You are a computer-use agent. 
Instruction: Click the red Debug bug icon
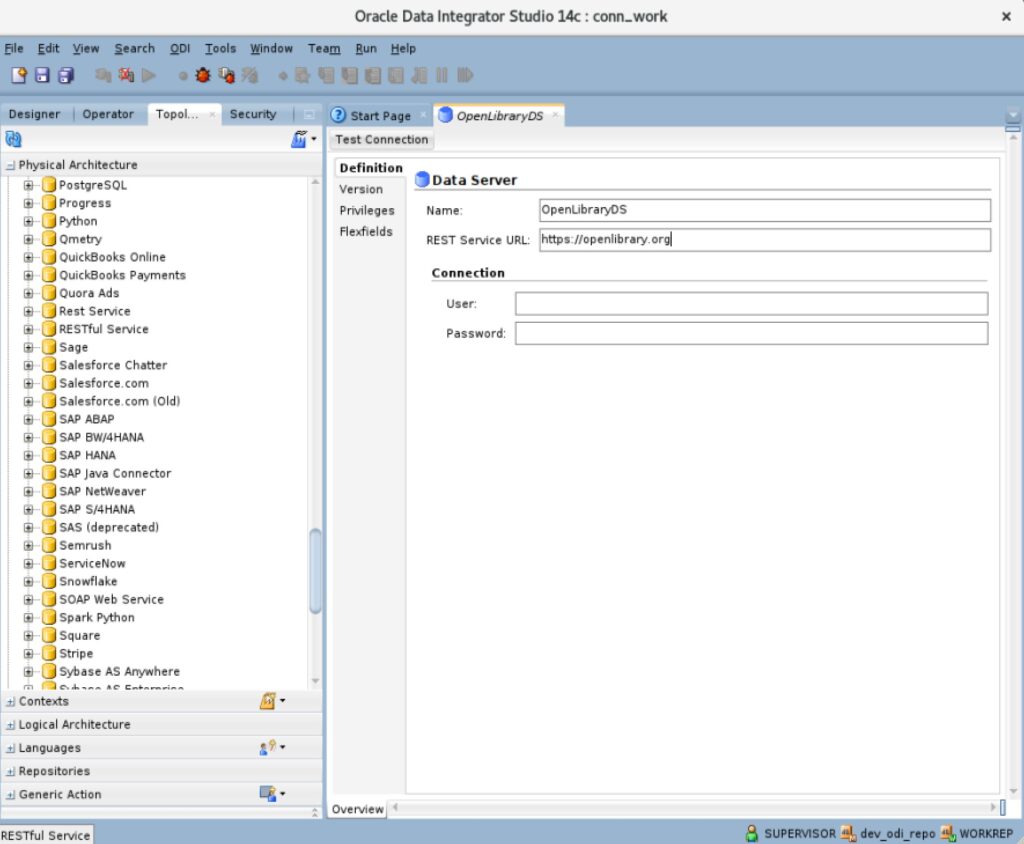tap(203, 75)
